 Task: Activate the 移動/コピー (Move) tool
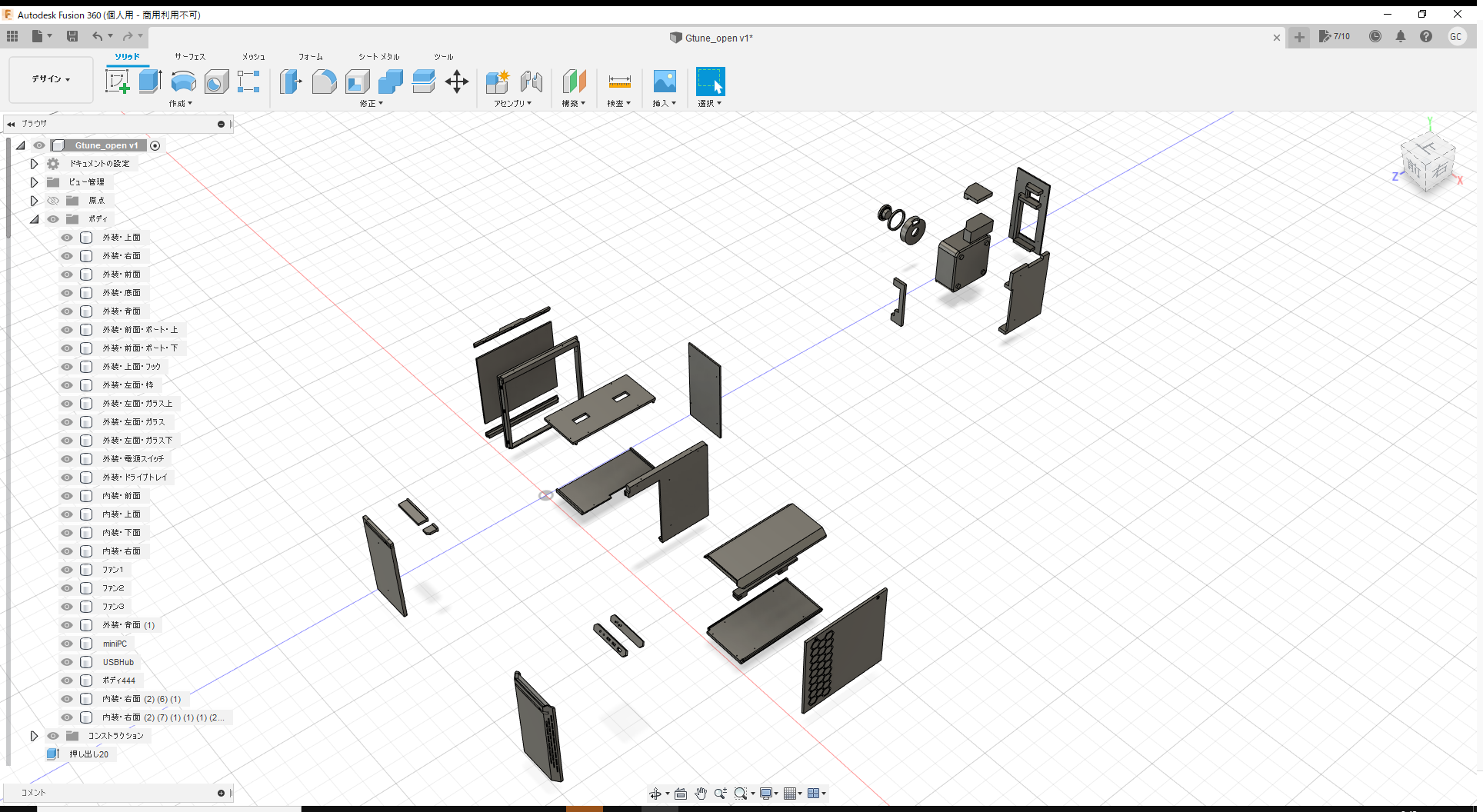[457, 81]
